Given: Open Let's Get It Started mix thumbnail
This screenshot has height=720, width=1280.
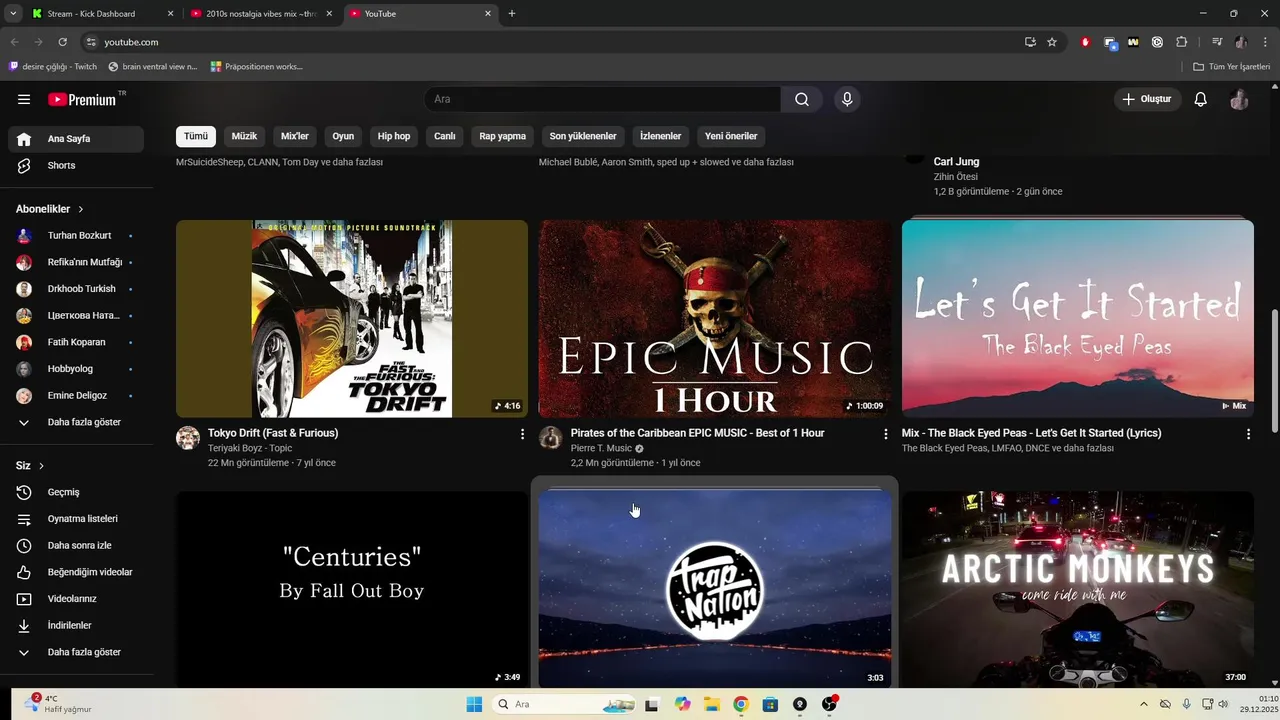Looking at the screenshot, I should click(x=1078, y=318).
